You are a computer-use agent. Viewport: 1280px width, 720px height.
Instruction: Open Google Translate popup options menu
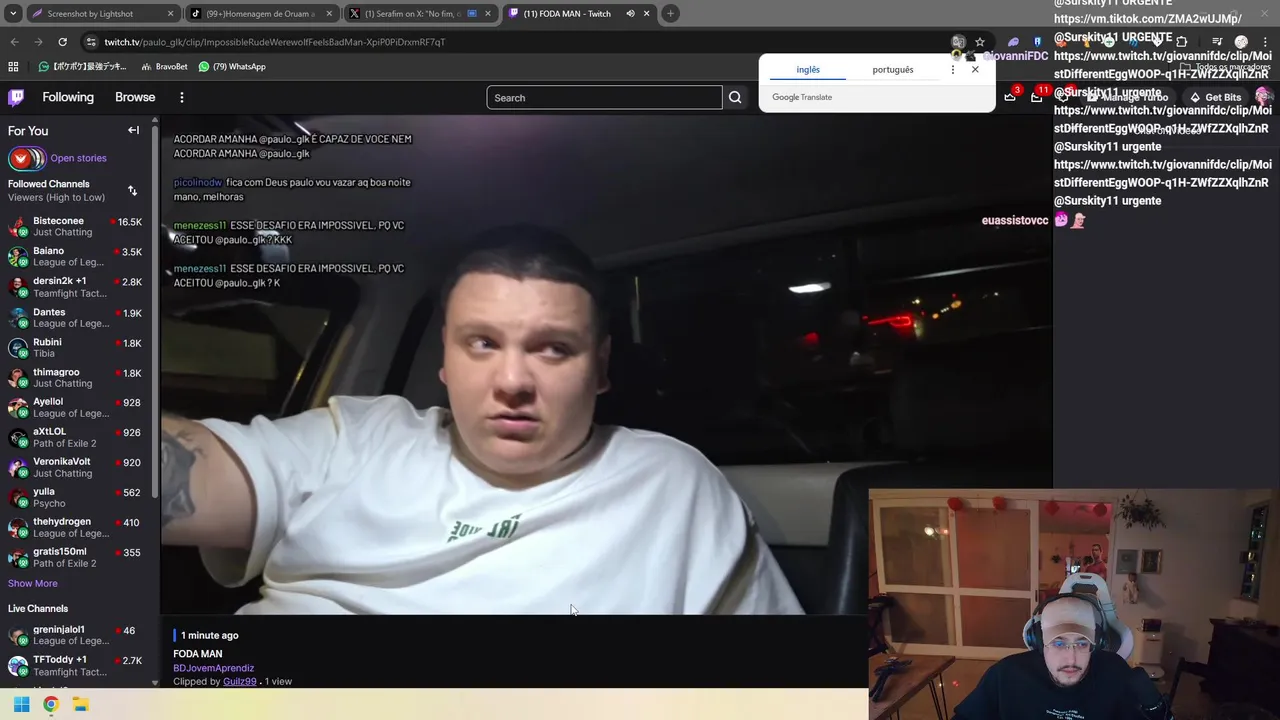[x=953, y=69]
